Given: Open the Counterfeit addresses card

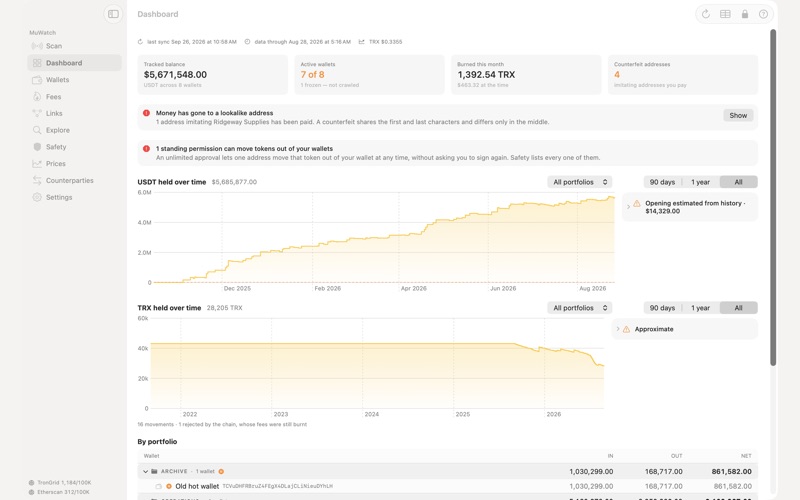Looking at the screenshot, I should (x=683, y=75).
